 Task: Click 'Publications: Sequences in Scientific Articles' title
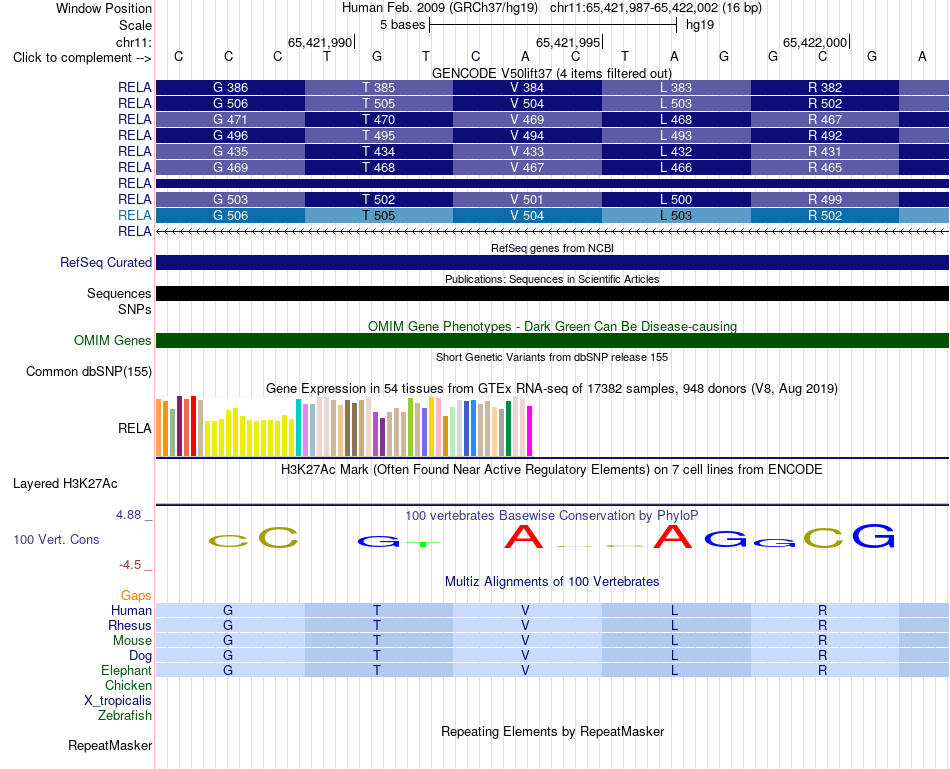coord(552,279)
